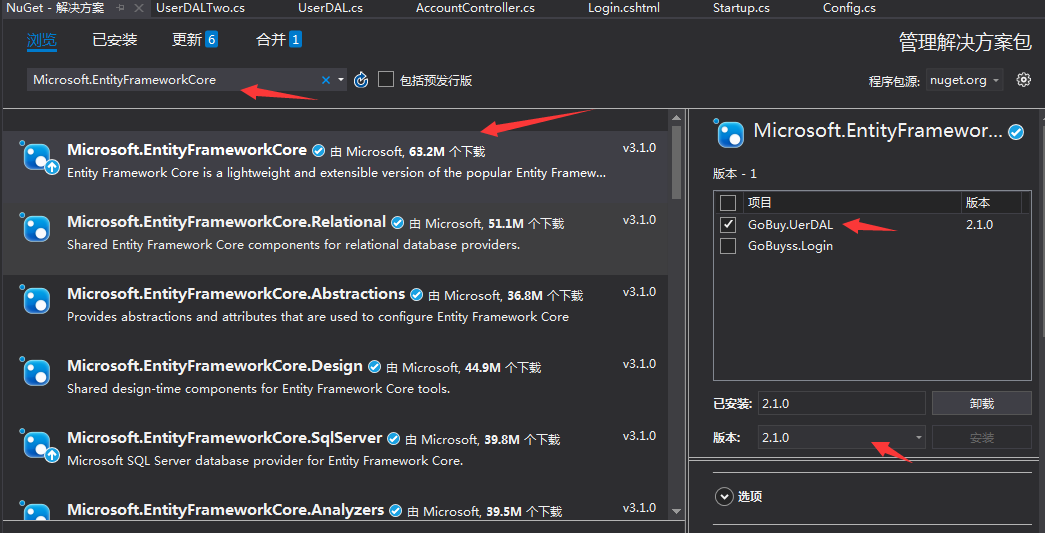
Task: Open NuGet settings gear icon
Action: [x=1024, y=80]
